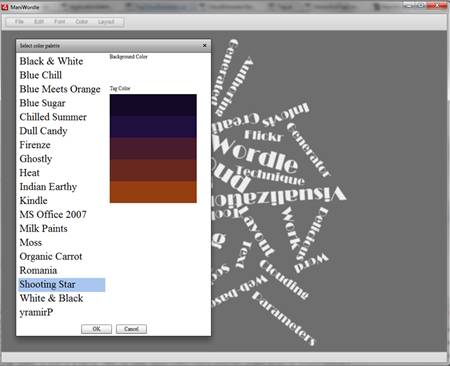Click the maroon tag color swatch
This screenshot has height=366, width=450.
(x=153, y=148)
